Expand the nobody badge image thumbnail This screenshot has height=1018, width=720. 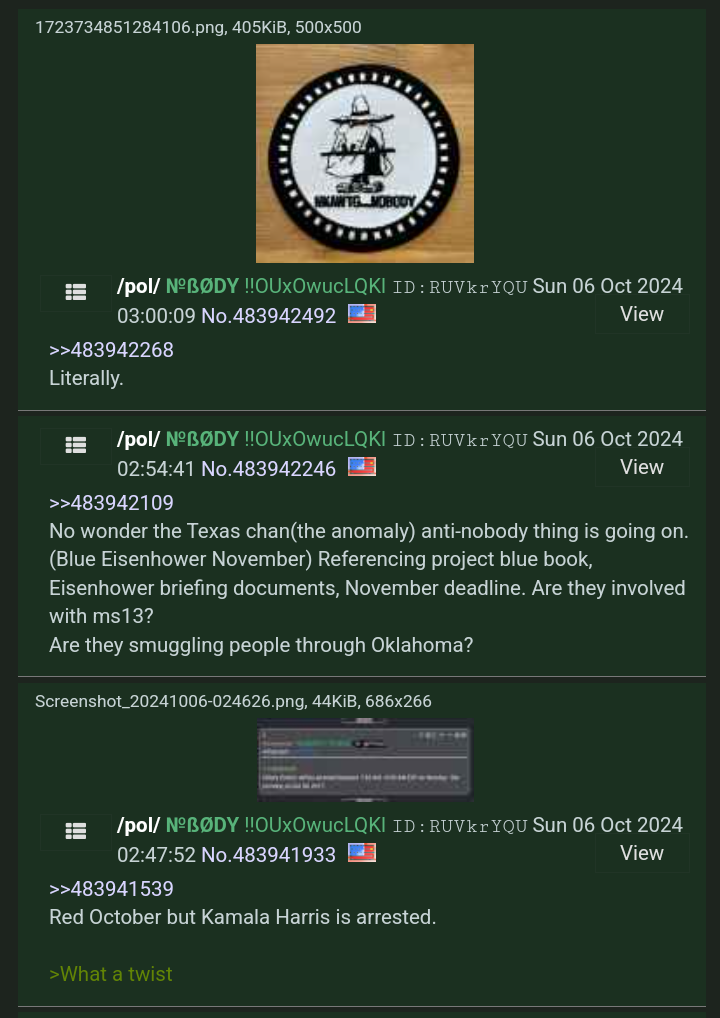click(365, 153)
